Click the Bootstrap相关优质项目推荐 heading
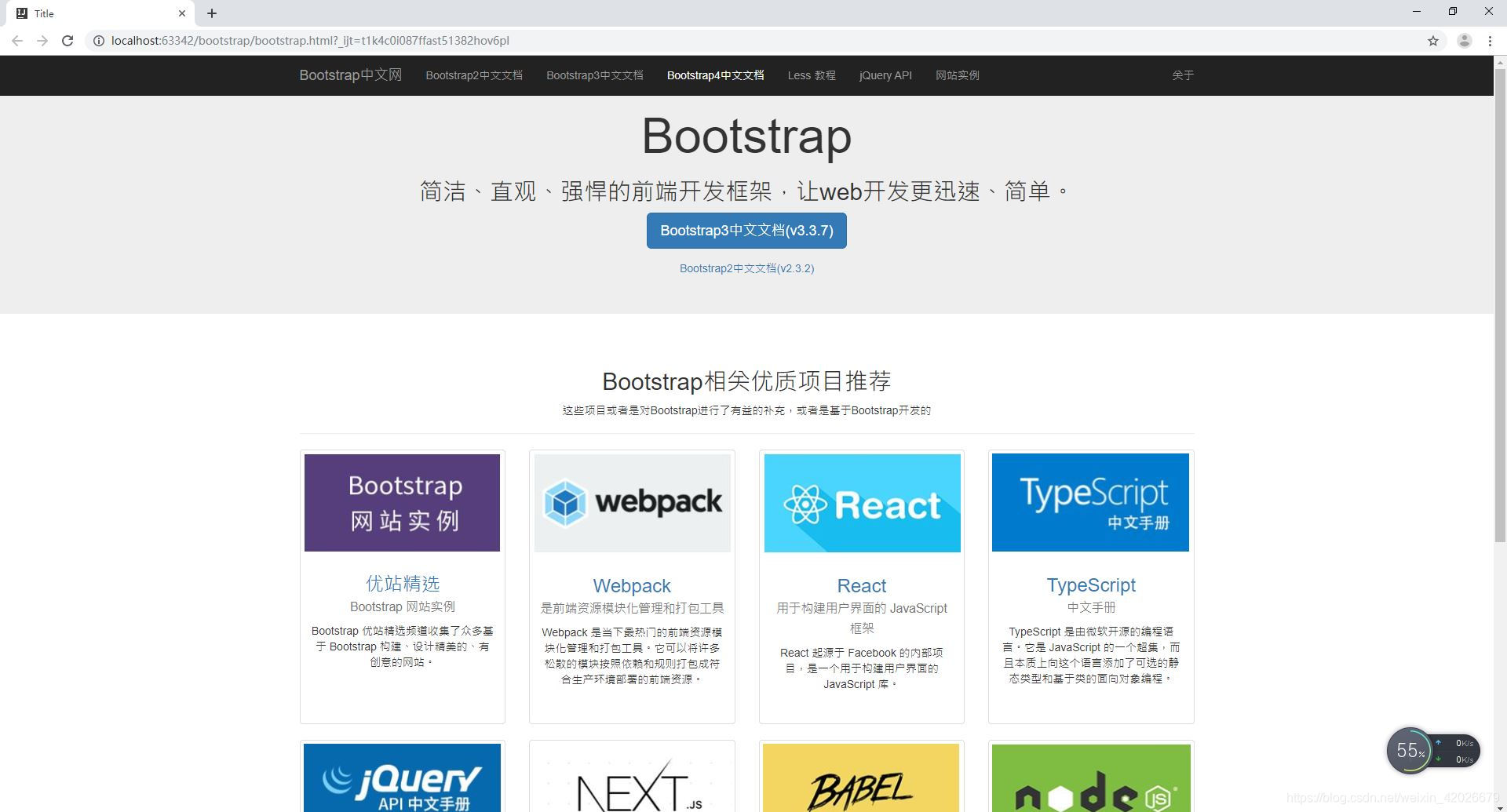Image resolution: width=1507 pixels, height=812 pixels. click(x=746, y=381)
